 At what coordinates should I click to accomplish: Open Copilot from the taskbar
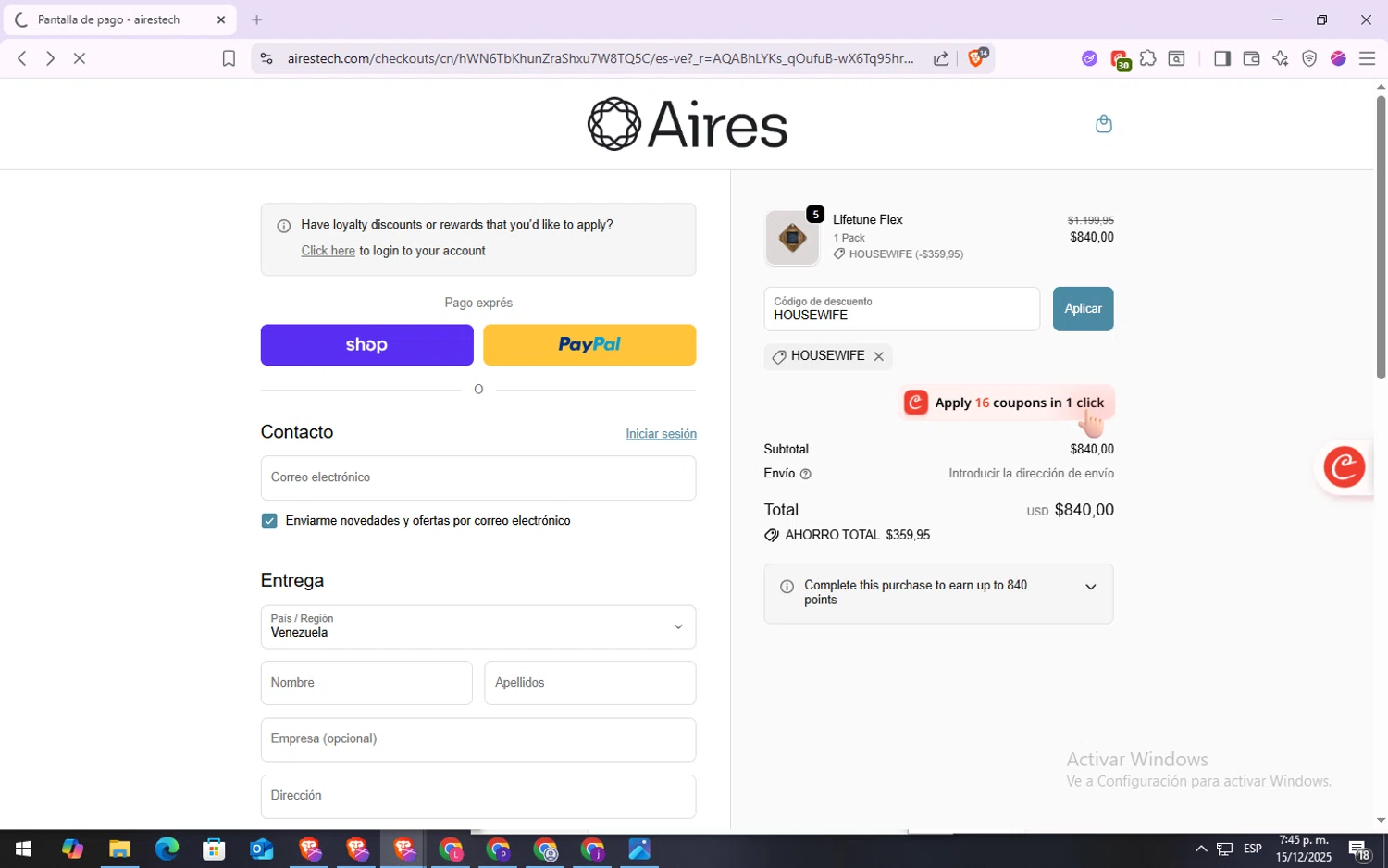pos(72,849)
